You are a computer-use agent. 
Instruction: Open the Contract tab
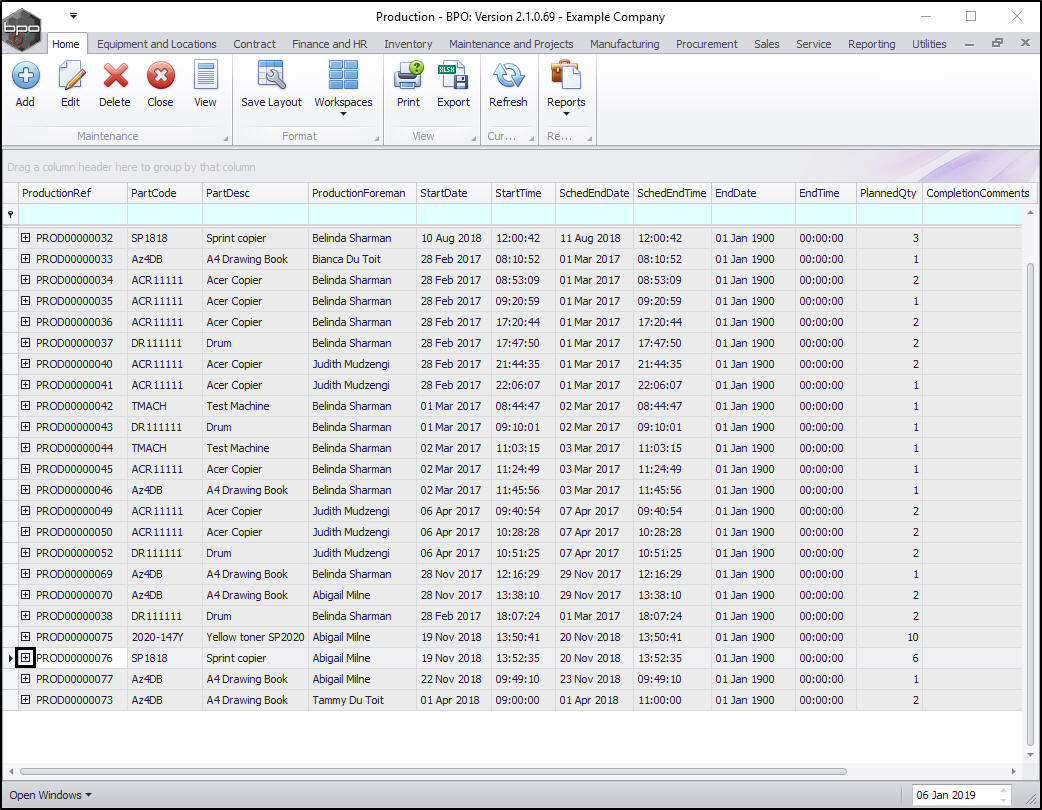(255, 44)
